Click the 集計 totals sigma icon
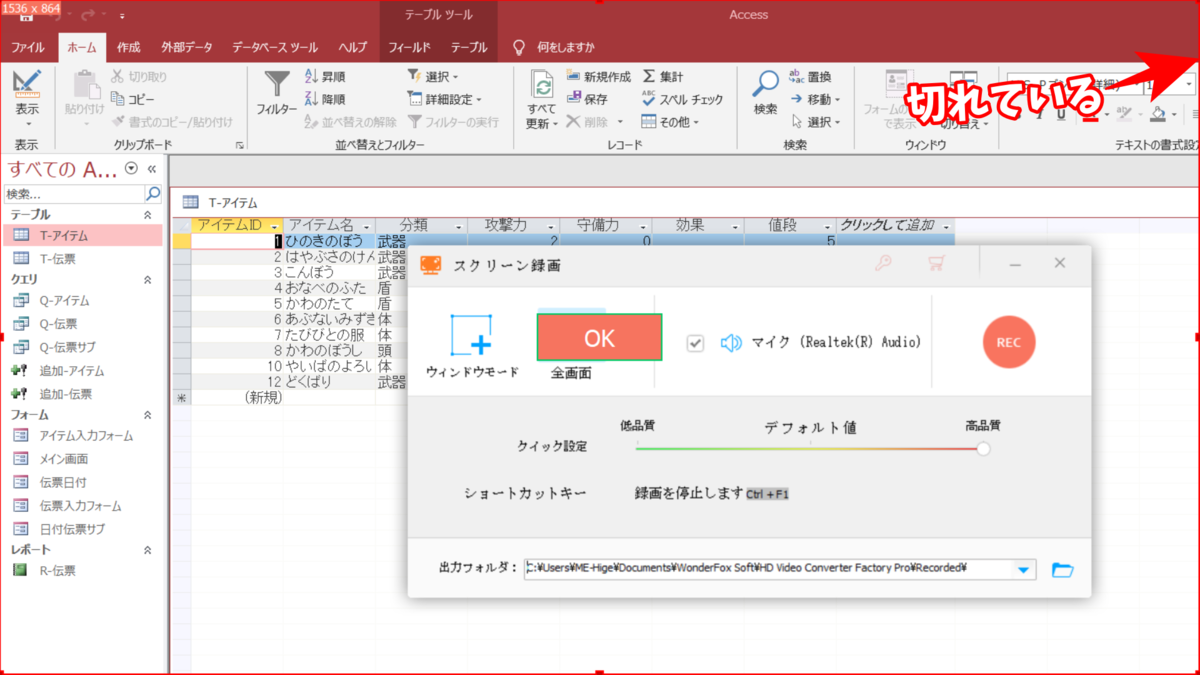Viewport: 1200px width, 675px height. click(649, 76)
